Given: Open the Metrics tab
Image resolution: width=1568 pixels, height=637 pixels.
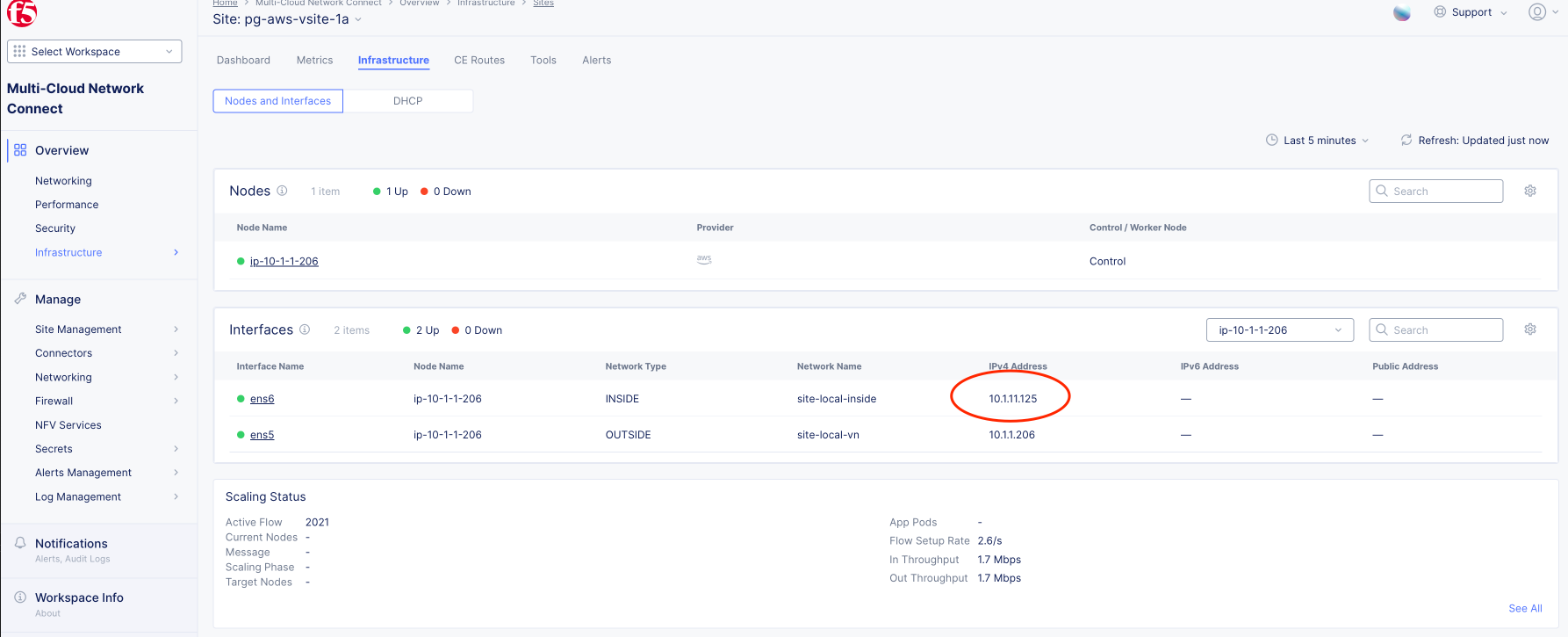Looking at the screenshot, I should [x=314, y=61].
